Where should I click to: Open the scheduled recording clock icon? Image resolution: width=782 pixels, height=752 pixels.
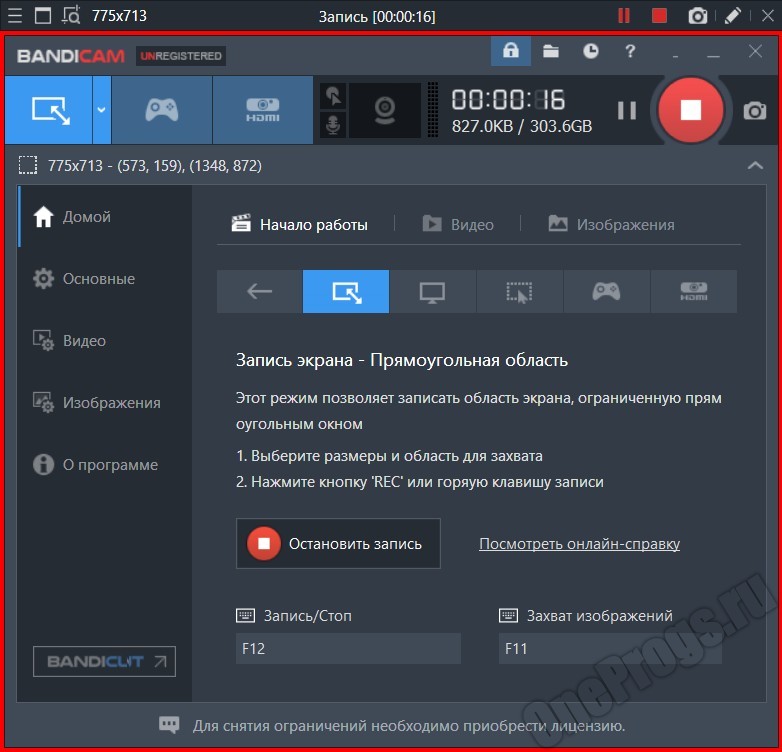[x=591, y=52]
